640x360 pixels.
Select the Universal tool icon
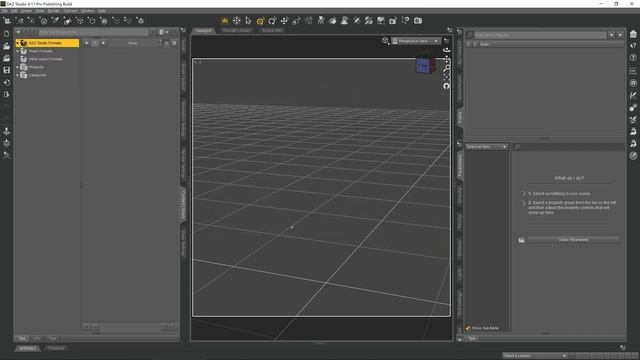tap(237, 20)
